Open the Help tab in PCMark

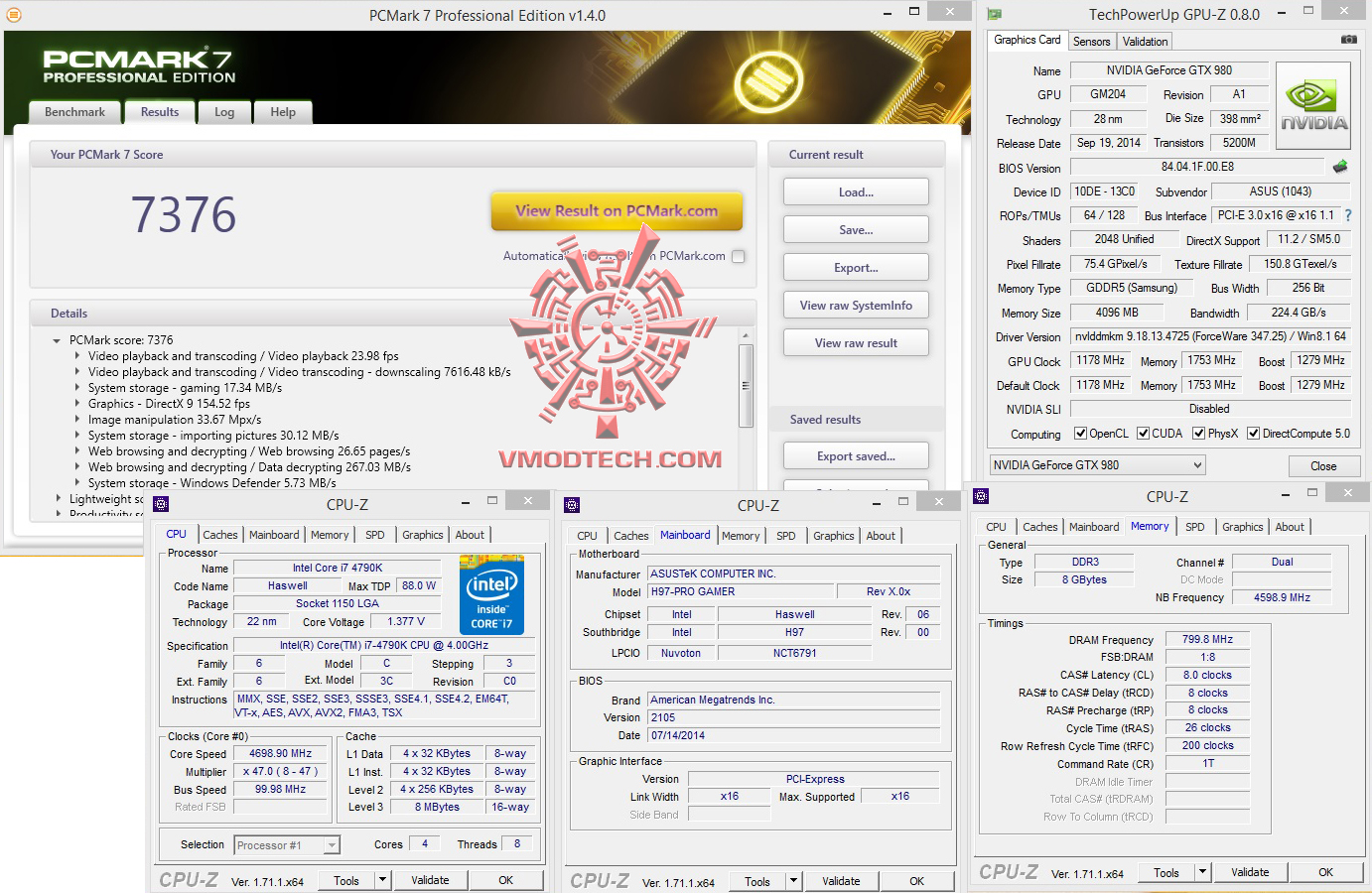tap(283, 112)
